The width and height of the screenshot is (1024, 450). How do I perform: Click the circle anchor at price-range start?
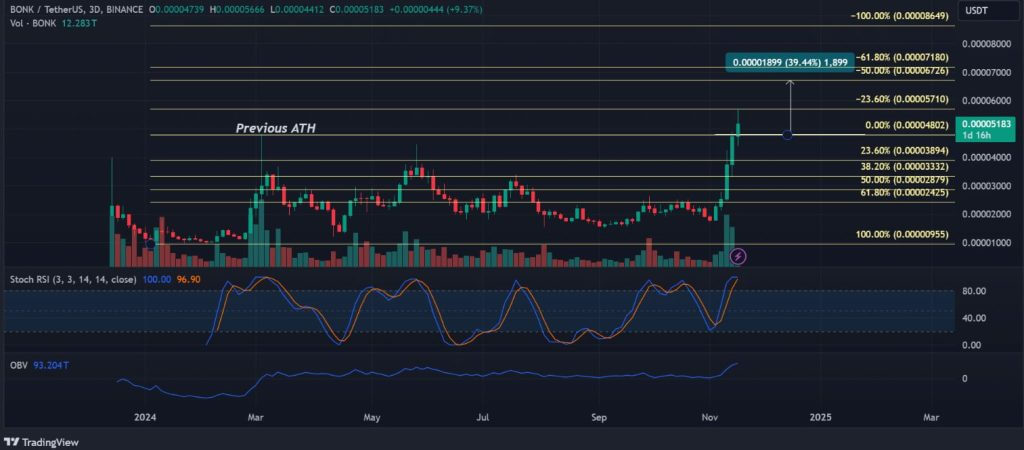(787, 135)
